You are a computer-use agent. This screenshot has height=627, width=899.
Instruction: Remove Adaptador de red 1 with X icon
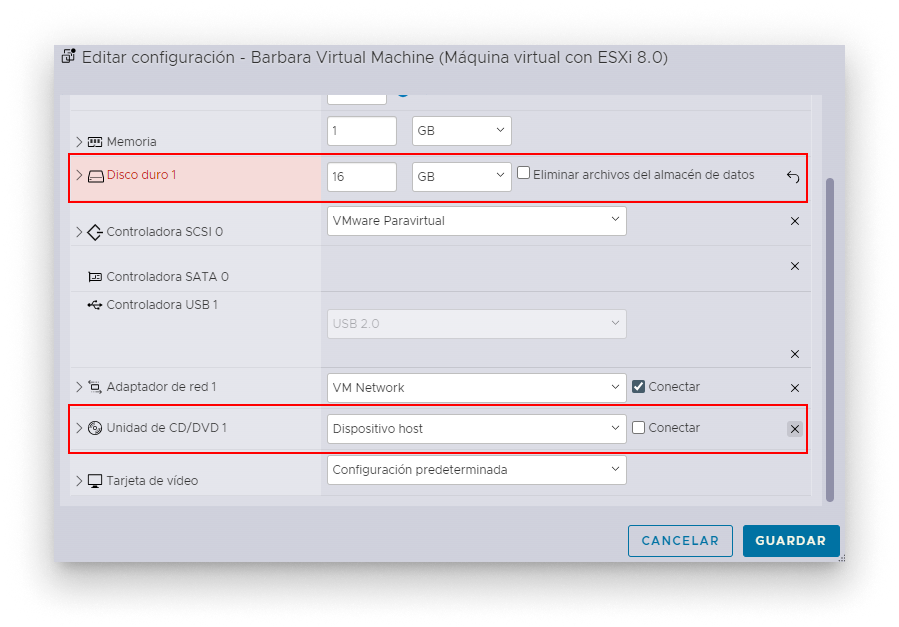(x=795, y=388)
